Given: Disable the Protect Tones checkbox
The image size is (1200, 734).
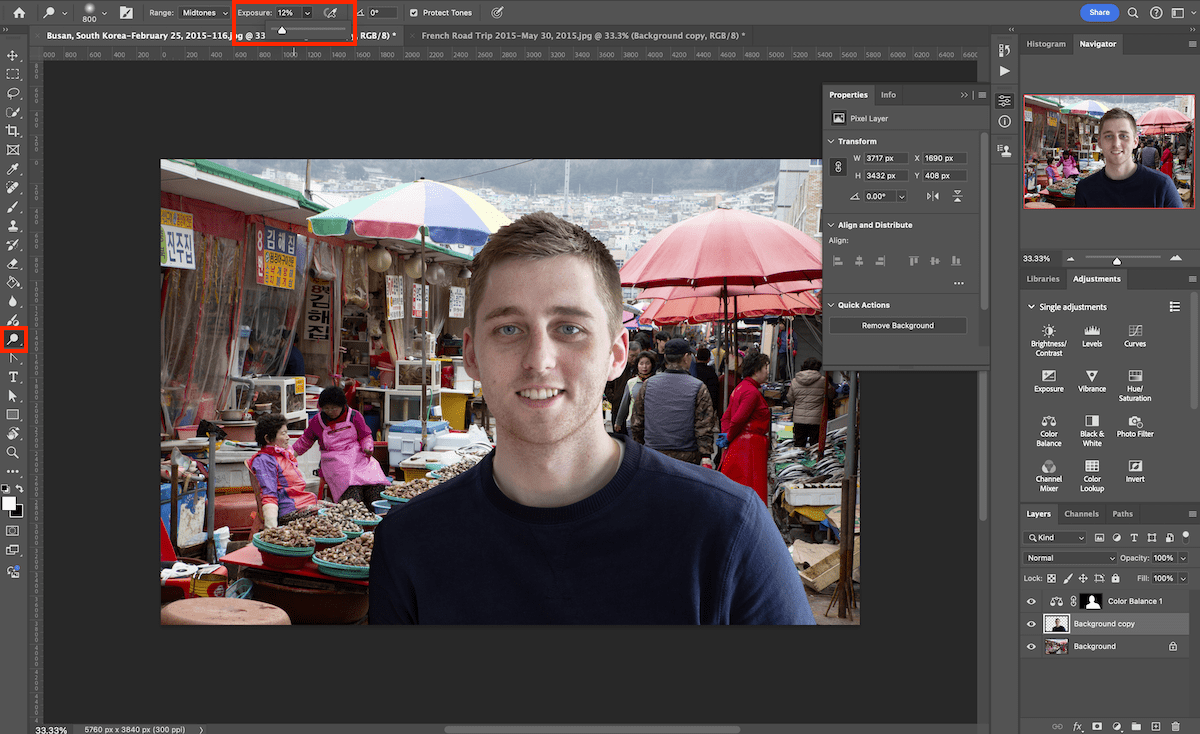Looking at the screenshot, I should point(415,13).
